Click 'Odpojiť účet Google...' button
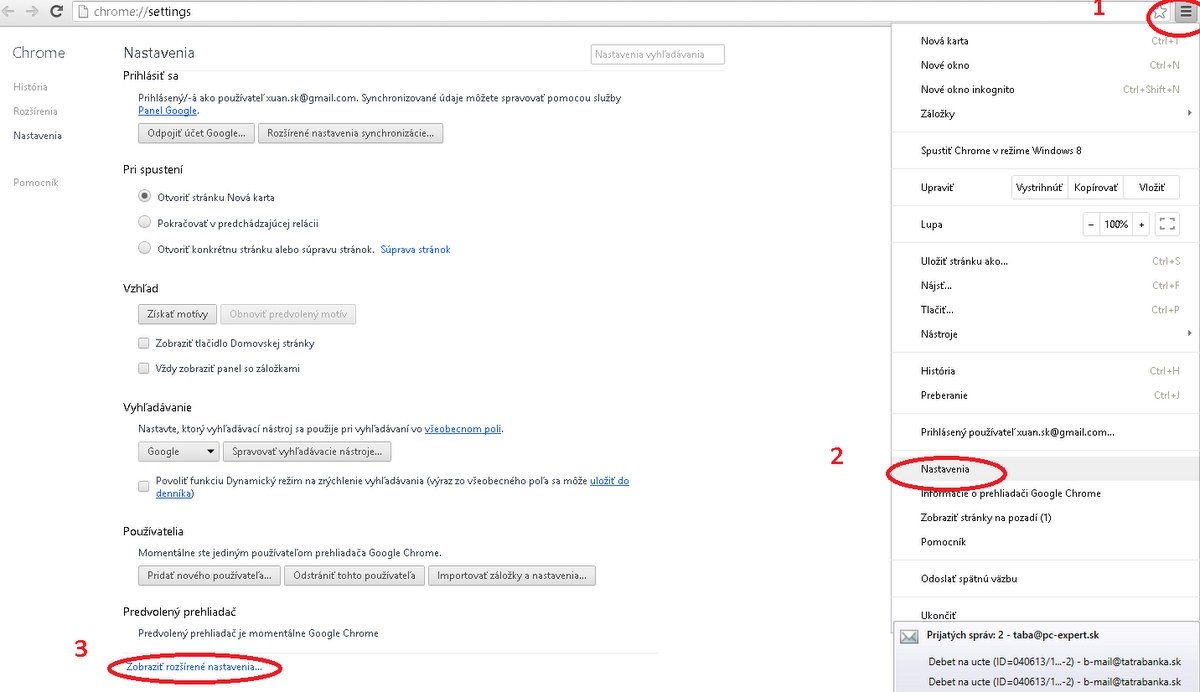 tap(196, 133)
